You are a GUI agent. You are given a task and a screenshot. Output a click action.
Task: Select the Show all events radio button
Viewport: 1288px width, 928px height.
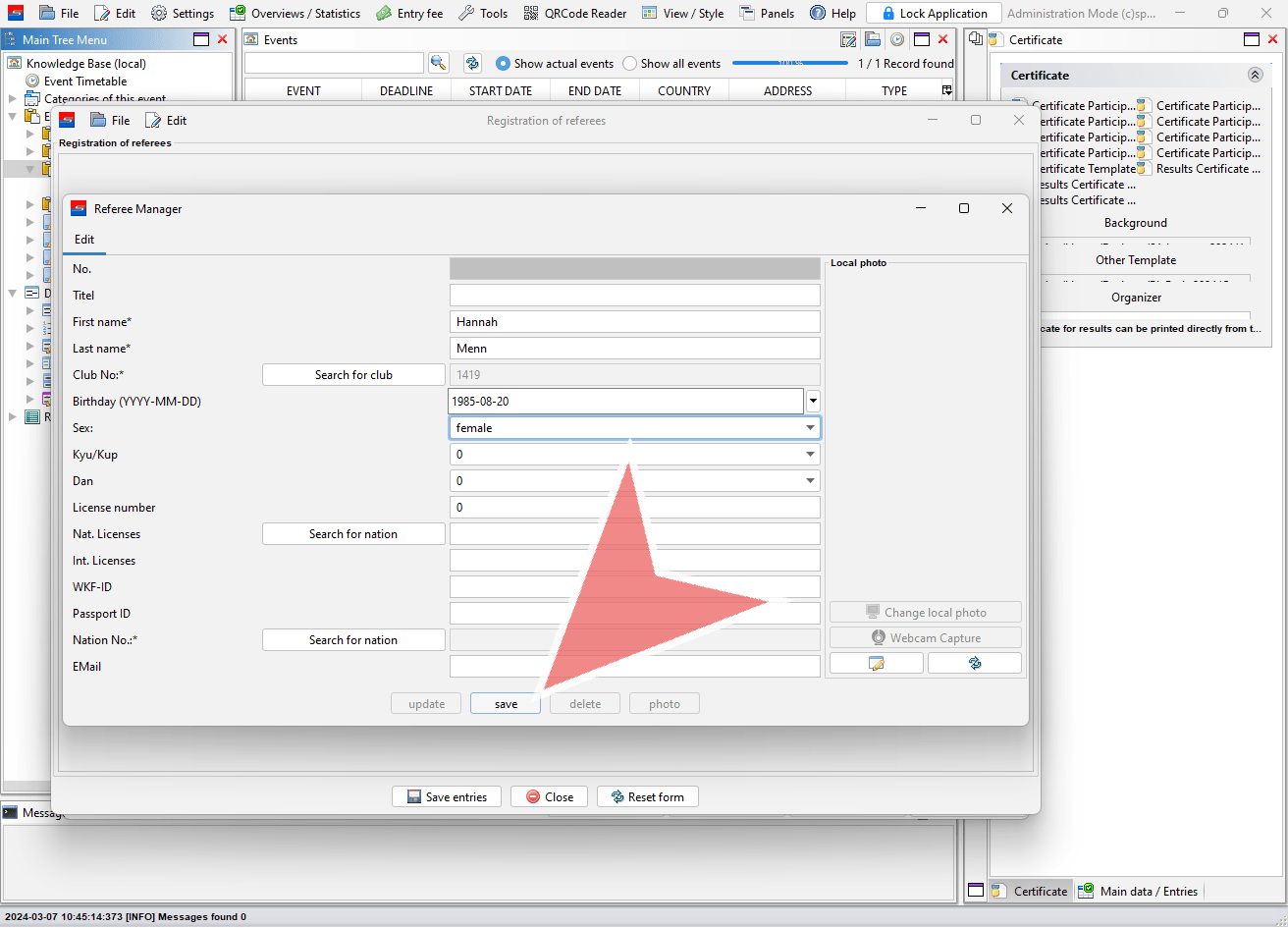630,64
